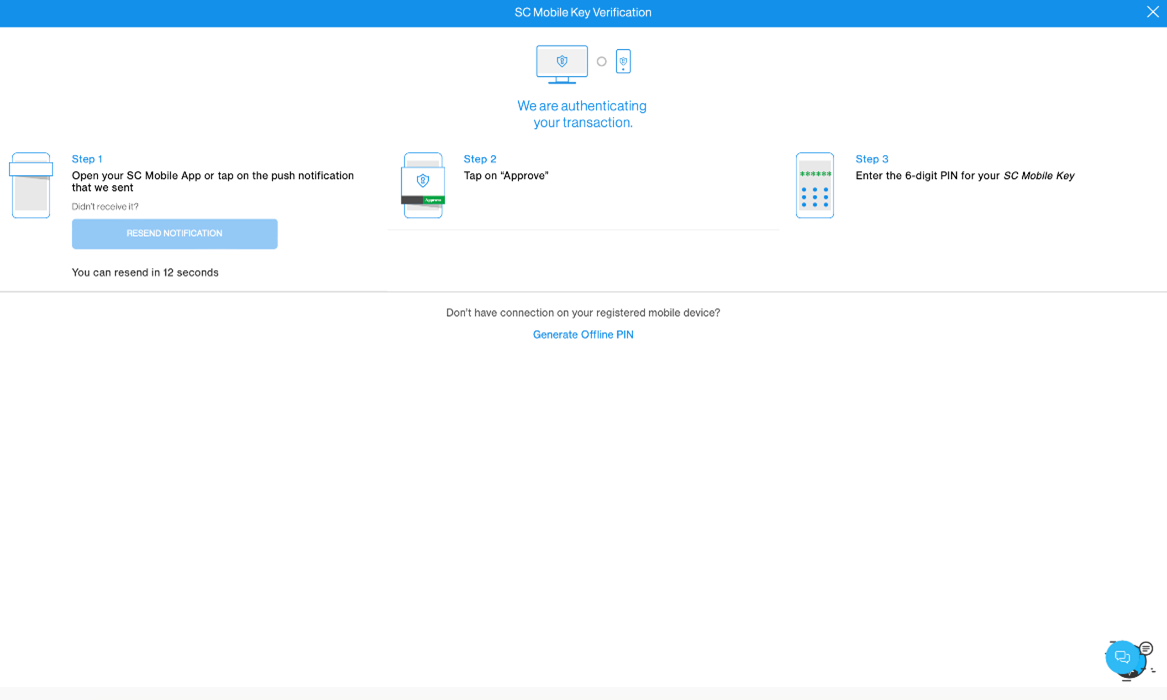Click the small message lines icon beside chat
Screen dimensions: 1167x700
[x=1146, y=648]
